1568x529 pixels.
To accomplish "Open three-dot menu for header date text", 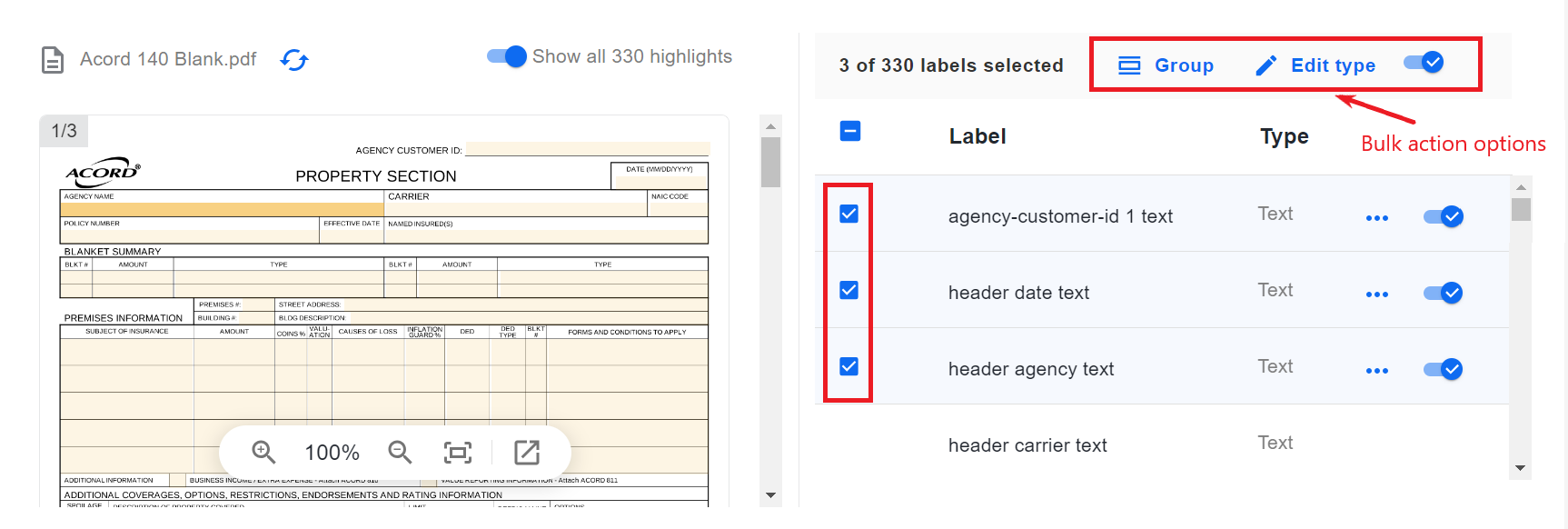I will [1377, 294].
